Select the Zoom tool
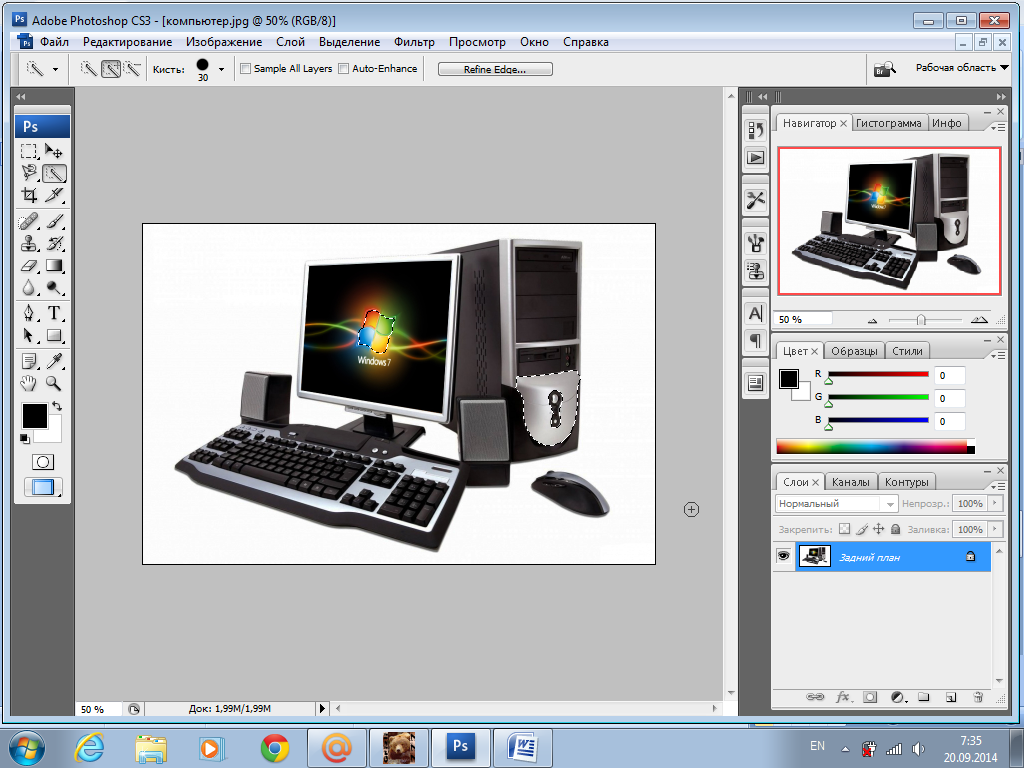Viewport: 1024px width, 768px height. 54,383
